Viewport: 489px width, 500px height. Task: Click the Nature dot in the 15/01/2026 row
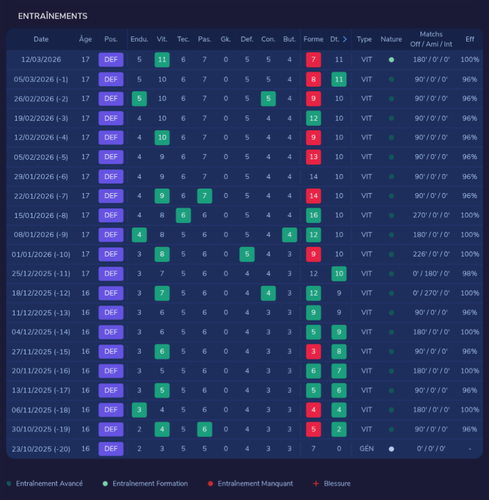391,215
